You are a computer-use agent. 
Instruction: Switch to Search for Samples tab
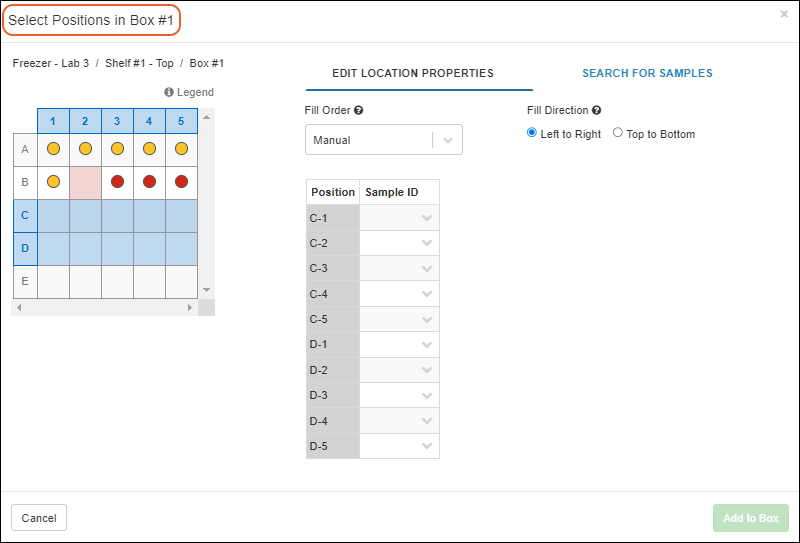(647, 73)
